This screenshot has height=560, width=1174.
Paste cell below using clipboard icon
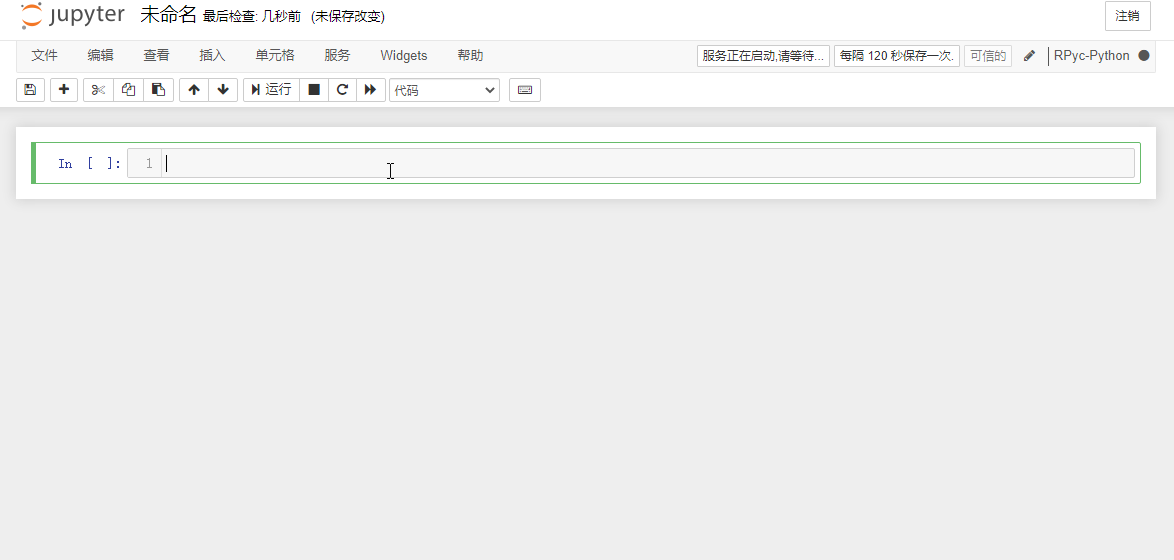coord(158,90)
